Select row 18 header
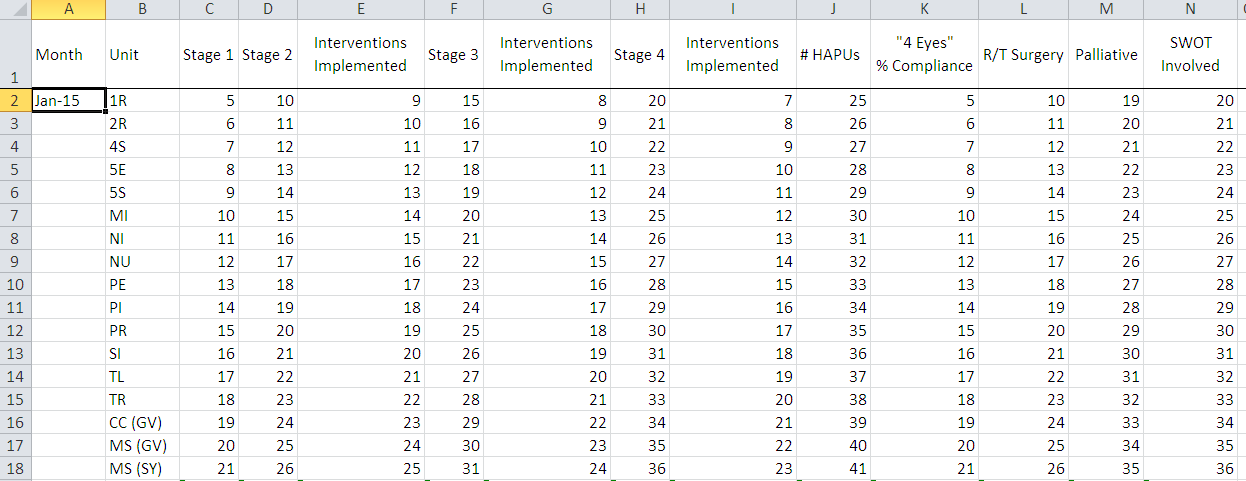The height and width of the screenshot is (481, 1246). (x=15, y=469)
